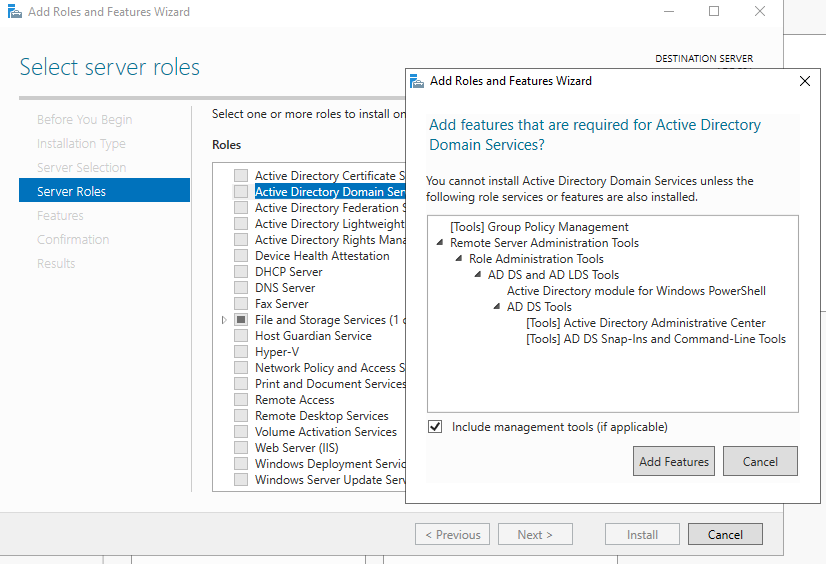Image resolution: width=826 pixels, height=564 pixels.
Task: Select the Hyper-V role label
Action: [x=277, y=352]
